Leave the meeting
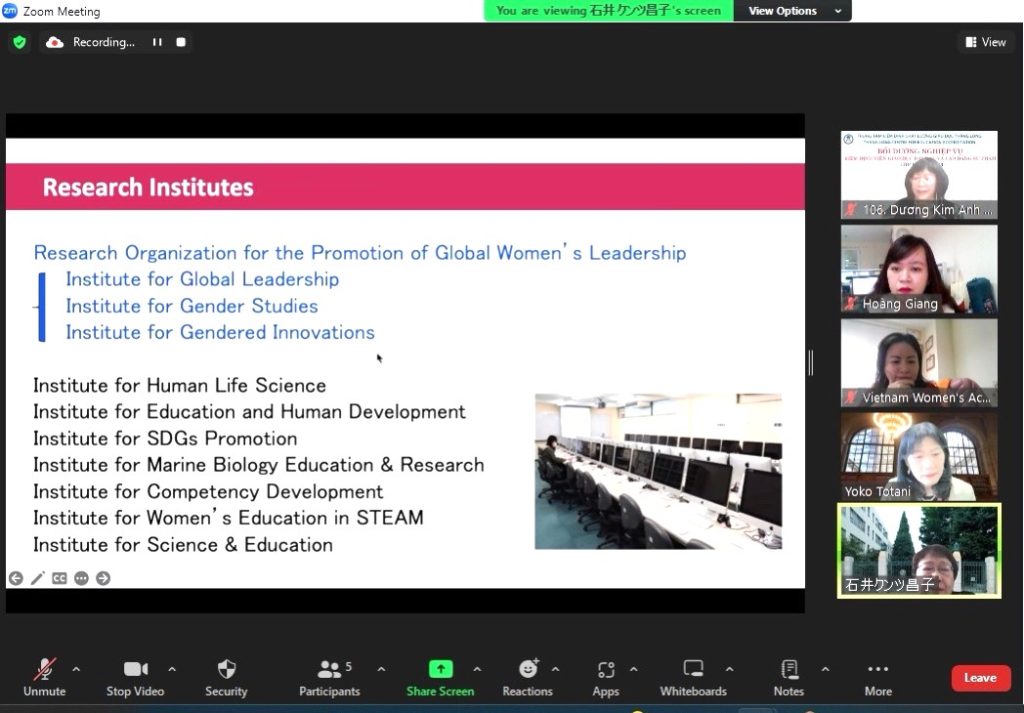 point(980,677)
